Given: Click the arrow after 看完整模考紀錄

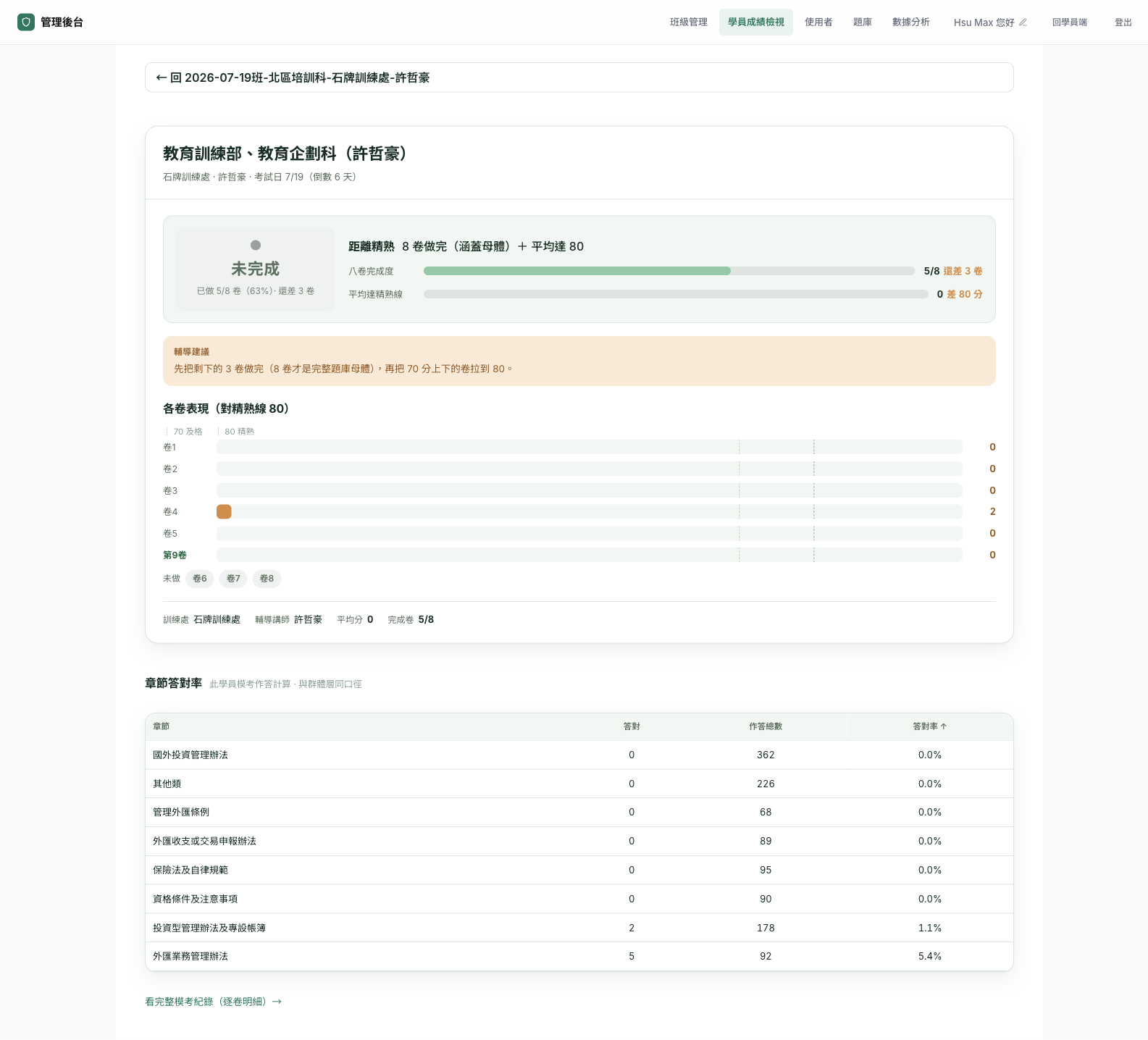Looking at the screenshot, I should point(277,1002).
